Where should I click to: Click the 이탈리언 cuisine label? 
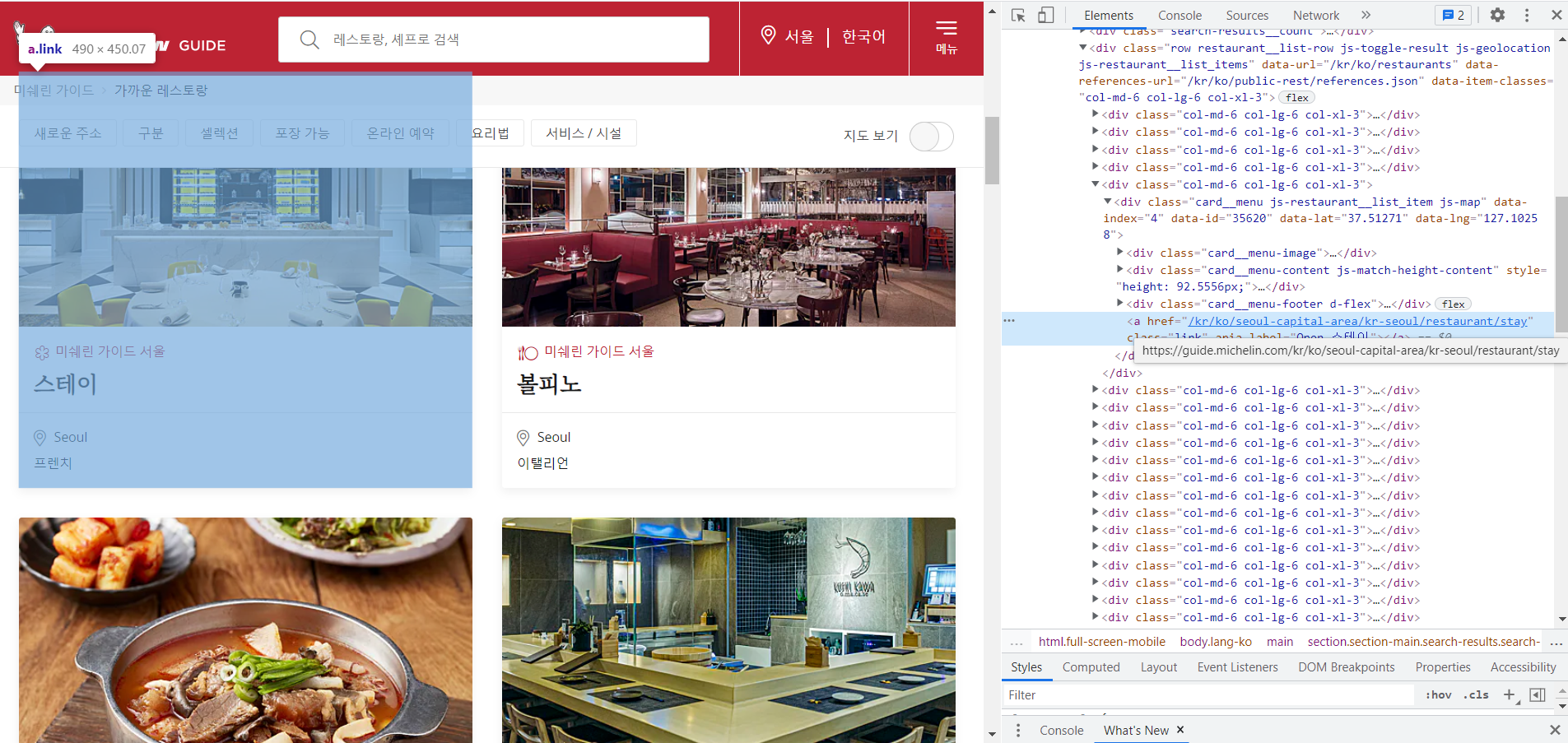point(542,463)
